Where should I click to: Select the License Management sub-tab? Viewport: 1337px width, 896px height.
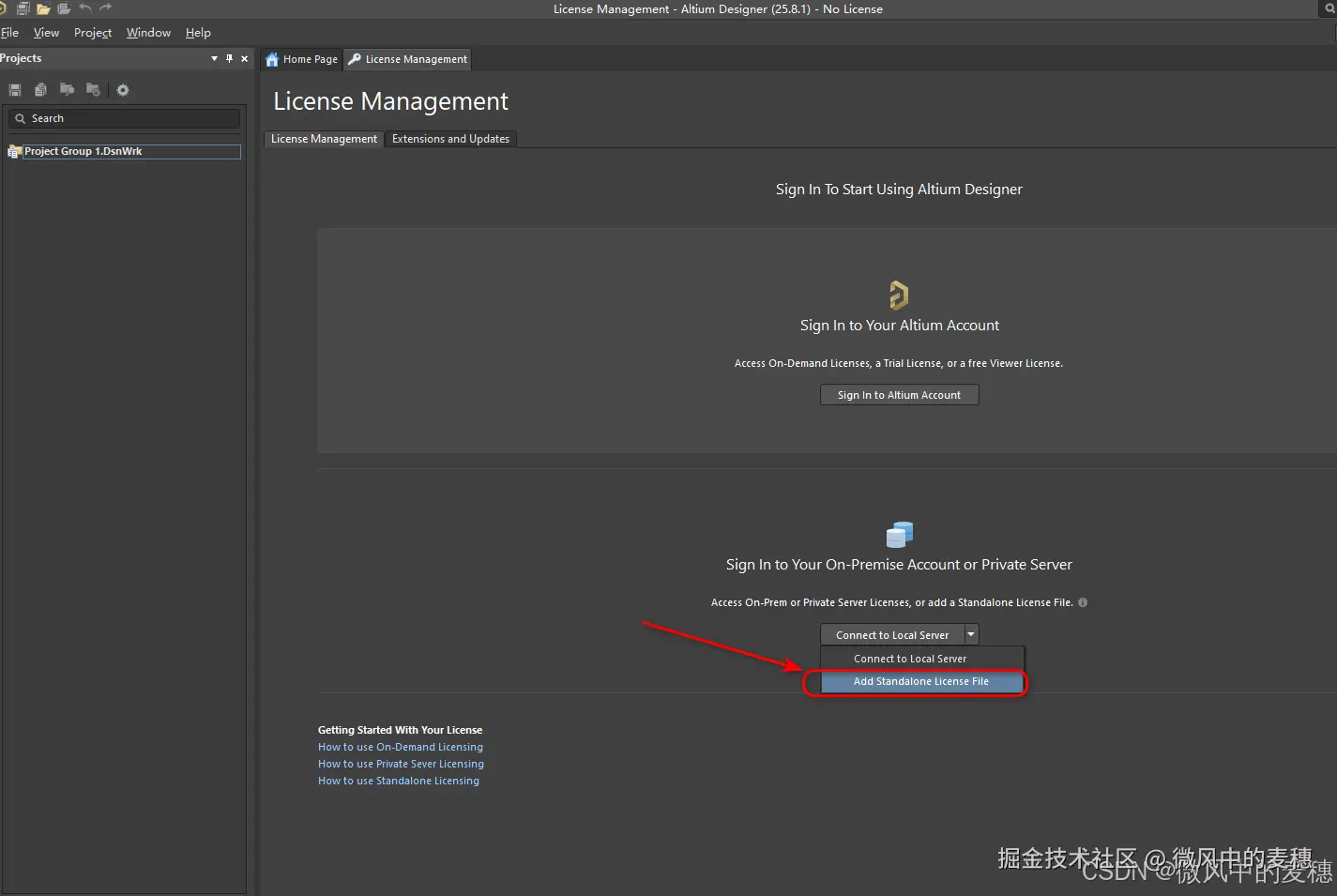[x=324, y=139]
